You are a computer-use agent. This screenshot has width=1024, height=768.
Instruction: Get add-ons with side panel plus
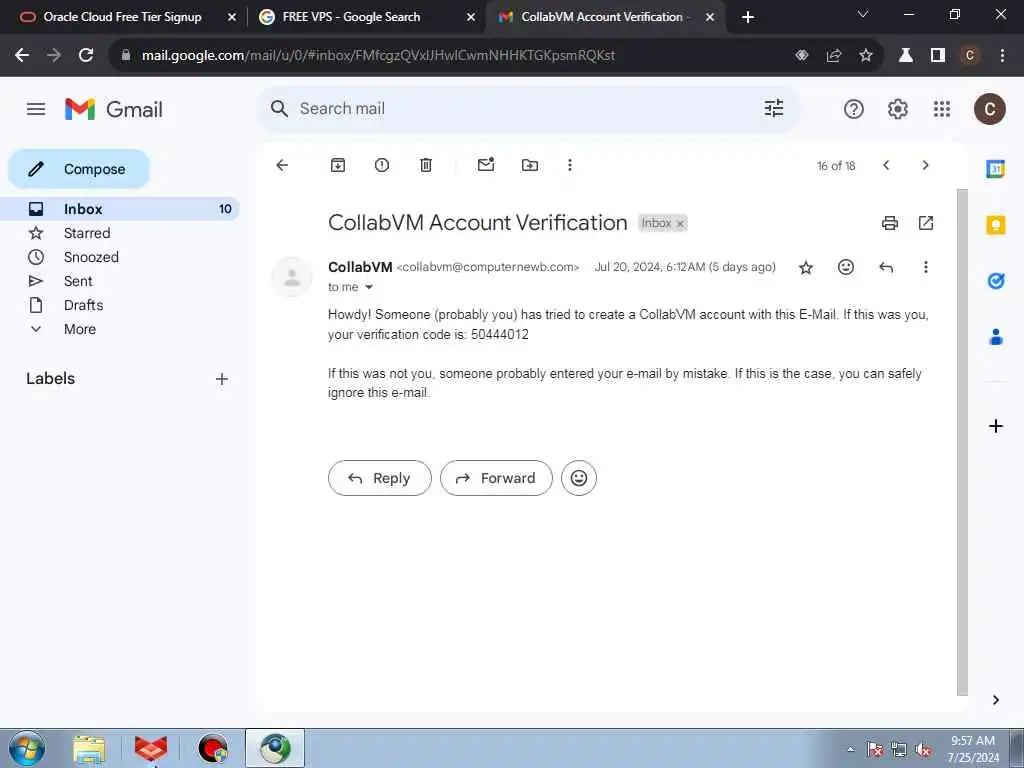[x=995, y=426]
